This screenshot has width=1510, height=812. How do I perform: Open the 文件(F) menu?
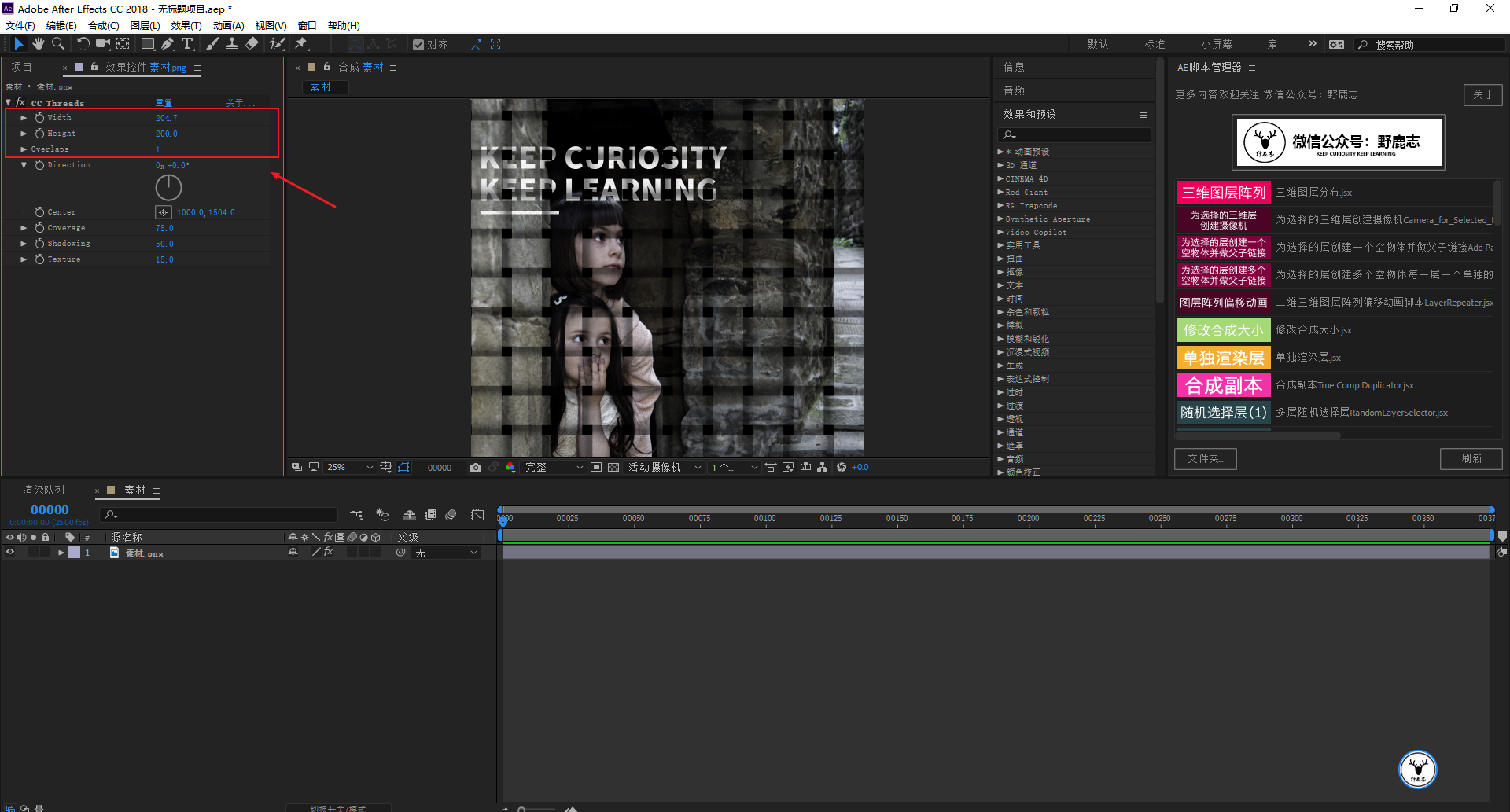(20, 26)
